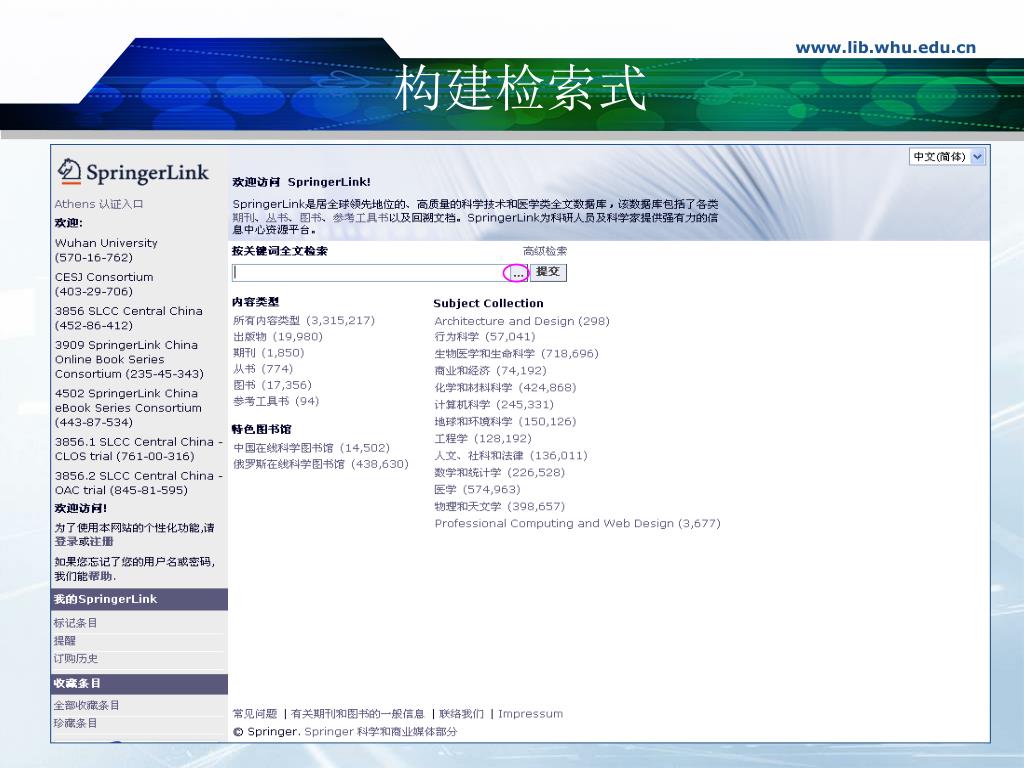Open Architecture and Design (298) collection

522,321
